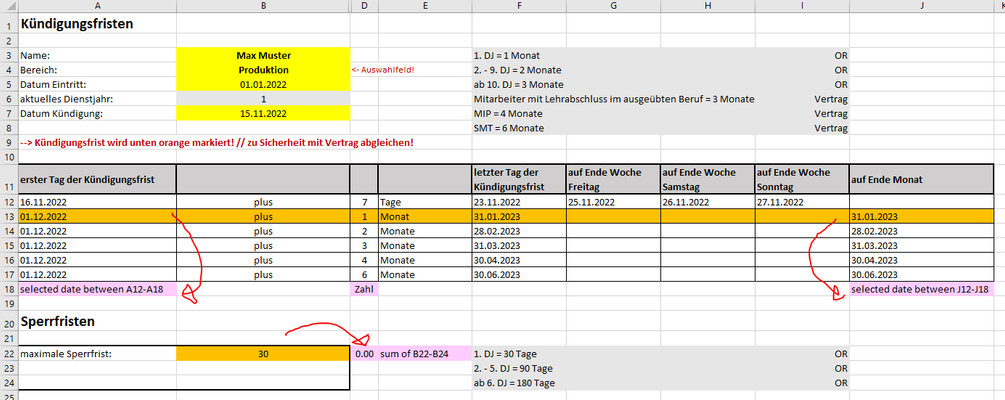
Task: Click 'auf Ende Woche Samstag' header
Action: click(x=708, y=179)
